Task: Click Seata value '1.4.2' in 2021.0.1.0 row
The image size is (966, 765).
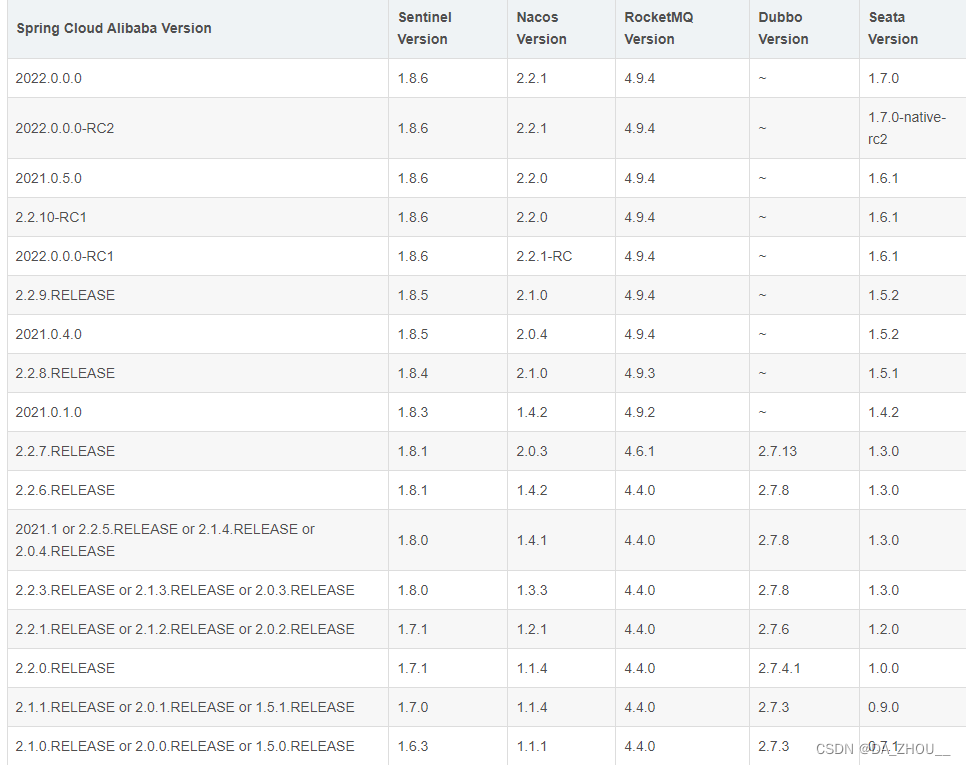Action: pyautogui.click(x=883, y=412)
